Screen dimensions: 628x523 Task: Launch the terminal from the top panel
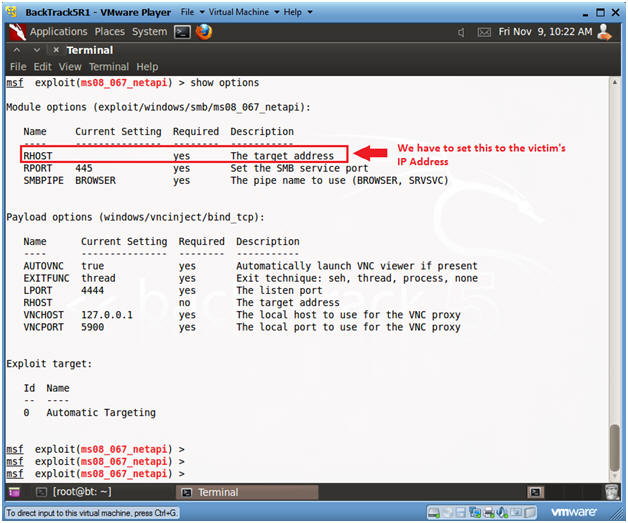point(182,32)
